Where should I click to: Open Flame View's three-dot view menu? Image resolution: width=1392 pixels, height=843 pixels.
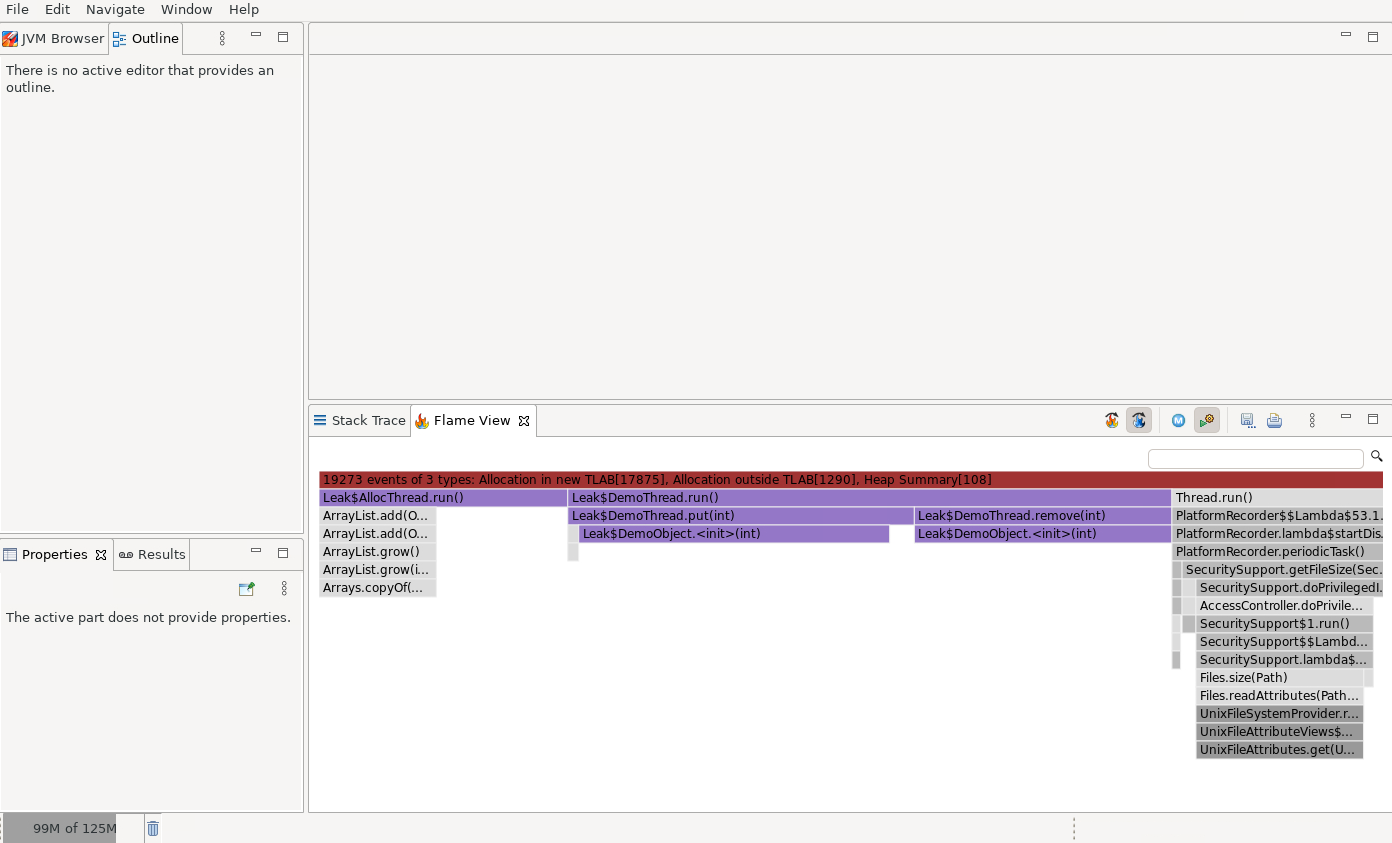(x=1312, y=421)
